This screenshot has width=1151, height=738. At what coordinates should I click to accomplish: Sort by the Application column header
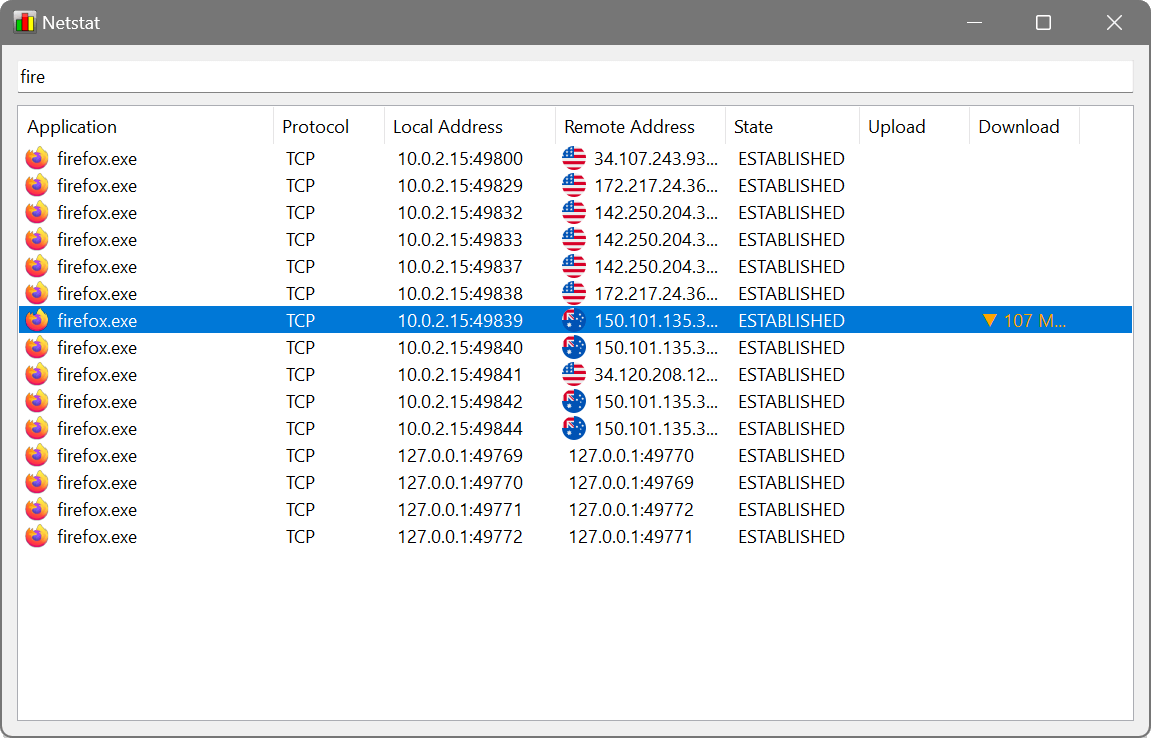(145, 126)
